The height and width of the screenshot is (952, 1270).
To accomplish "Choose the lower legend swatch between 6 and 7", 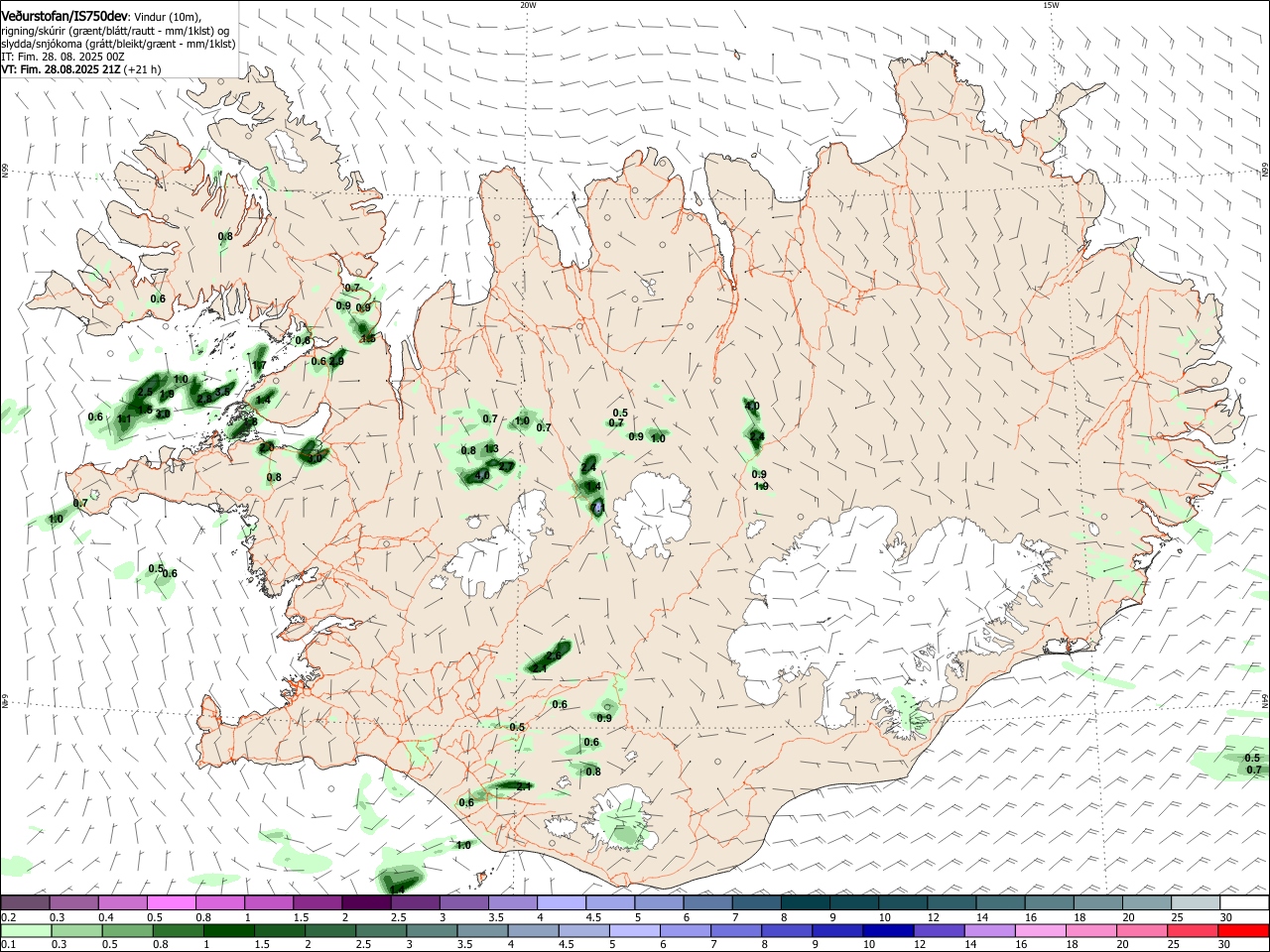I will 686,930.
